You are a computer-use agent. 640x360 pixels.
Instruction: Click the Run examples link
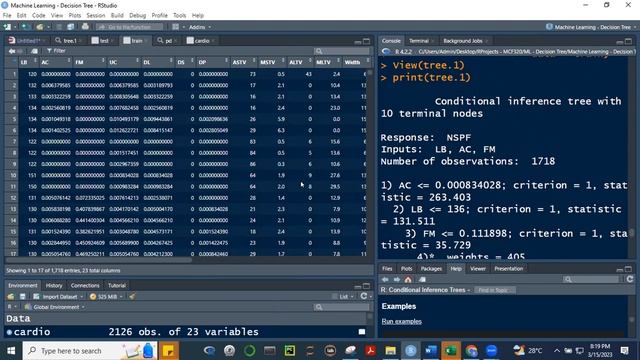(401, 322)
